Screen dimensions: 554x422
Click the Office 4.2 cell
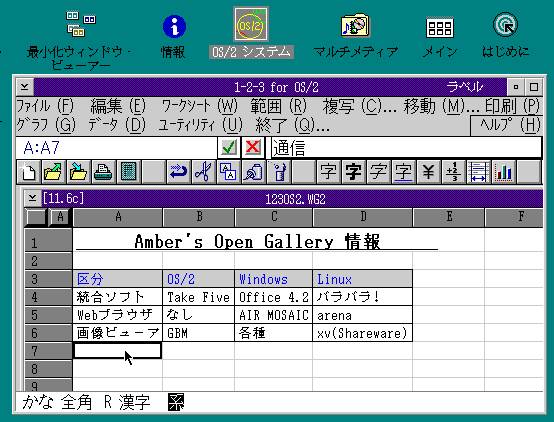click(274, 297)
